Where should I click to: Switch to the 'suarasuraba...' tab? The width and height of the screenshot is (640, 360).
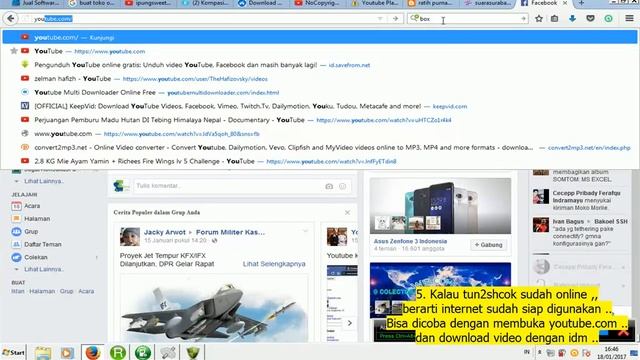[487, 3]
